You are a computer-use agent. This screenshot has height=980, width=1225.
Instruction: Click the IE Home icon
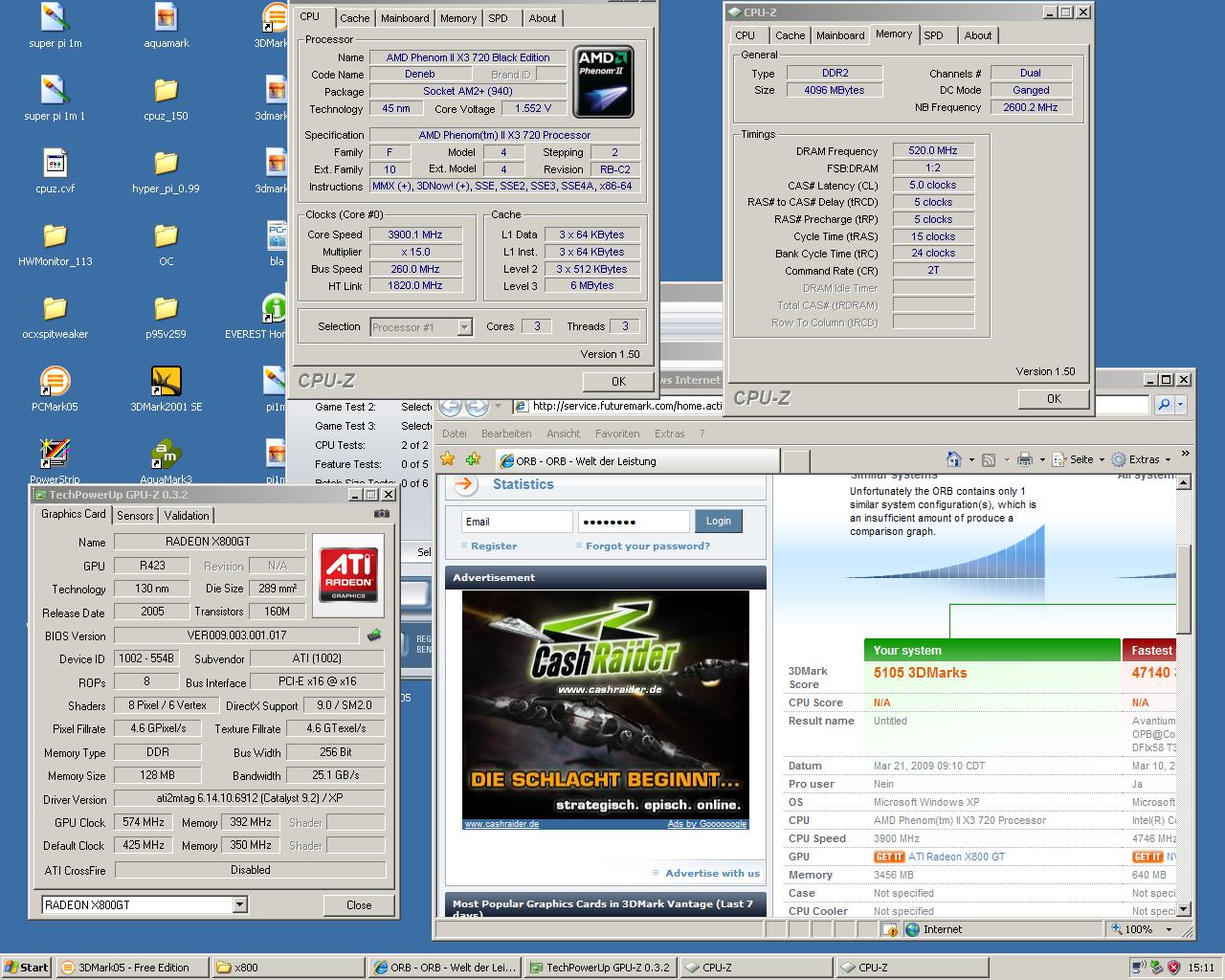pos(953,459)
